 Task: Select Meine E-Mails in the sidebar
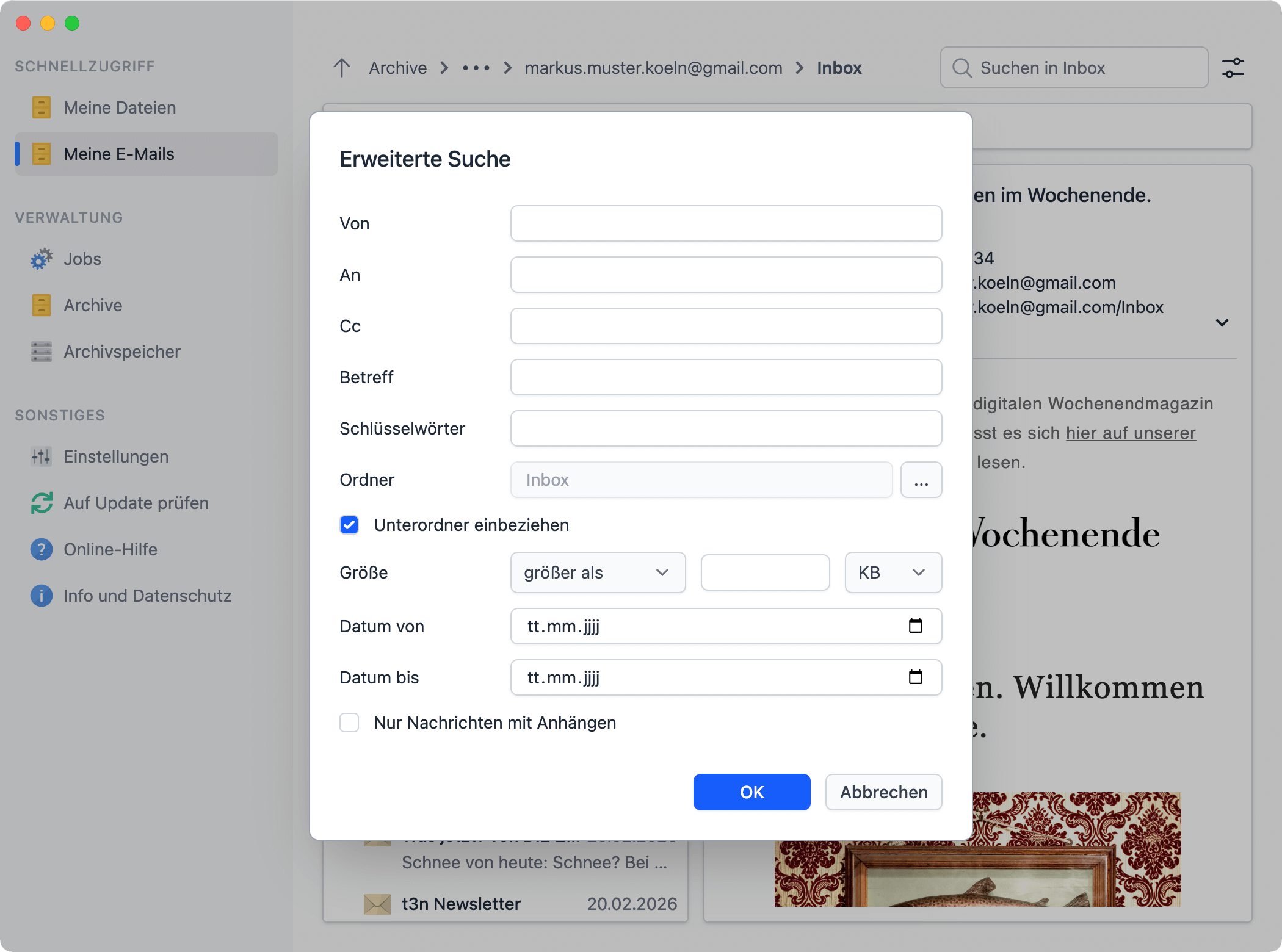(x=119, y=154)
